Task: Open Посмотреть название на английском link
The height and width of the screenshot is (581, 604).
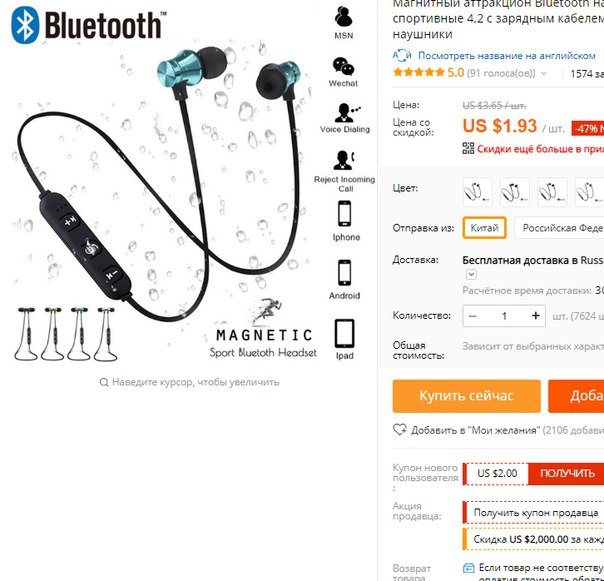Action: [507, 56]
